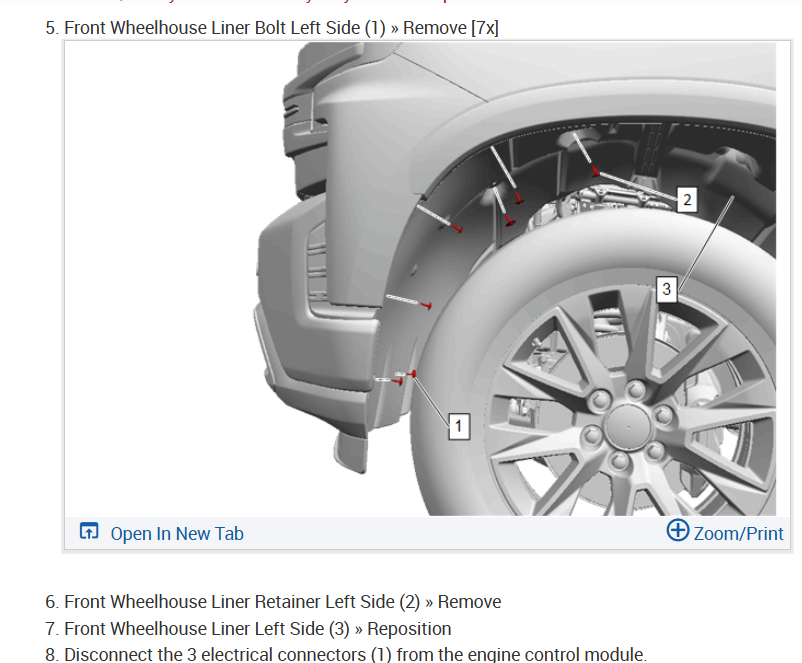The height and width of the screenshot is (663, 802).
Task: Click the Open In New Tab icon
Action: tap(88, 531)
